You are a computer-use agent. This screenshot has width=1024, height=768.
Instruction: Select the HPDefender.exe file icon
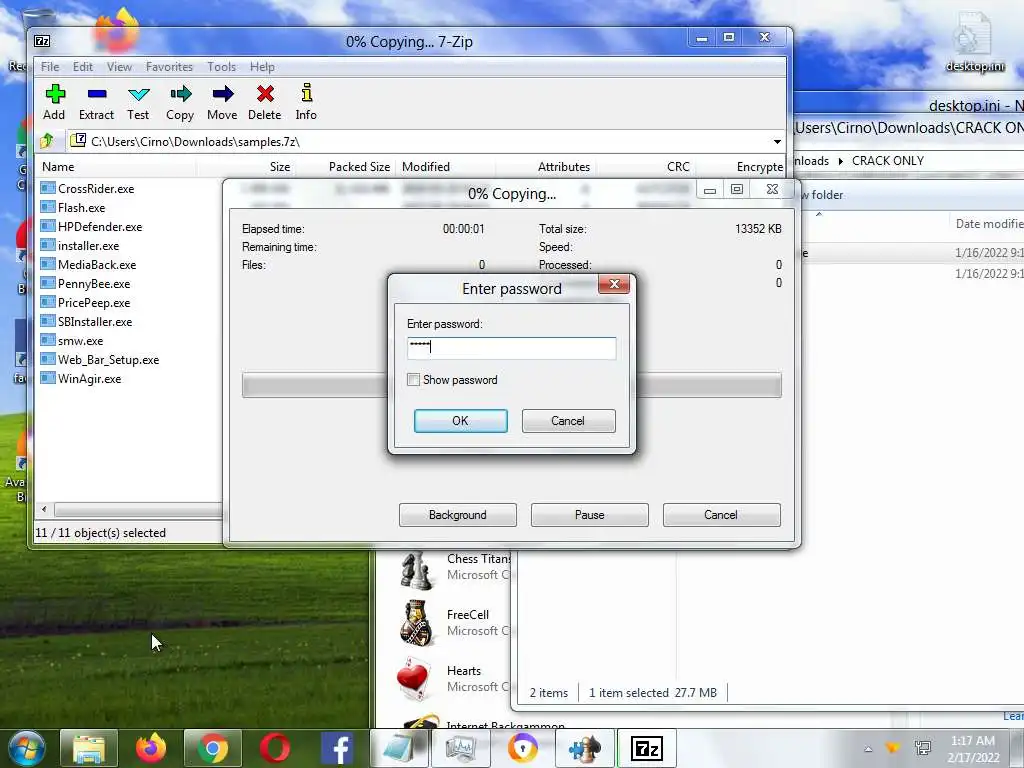tap(48, 226)
